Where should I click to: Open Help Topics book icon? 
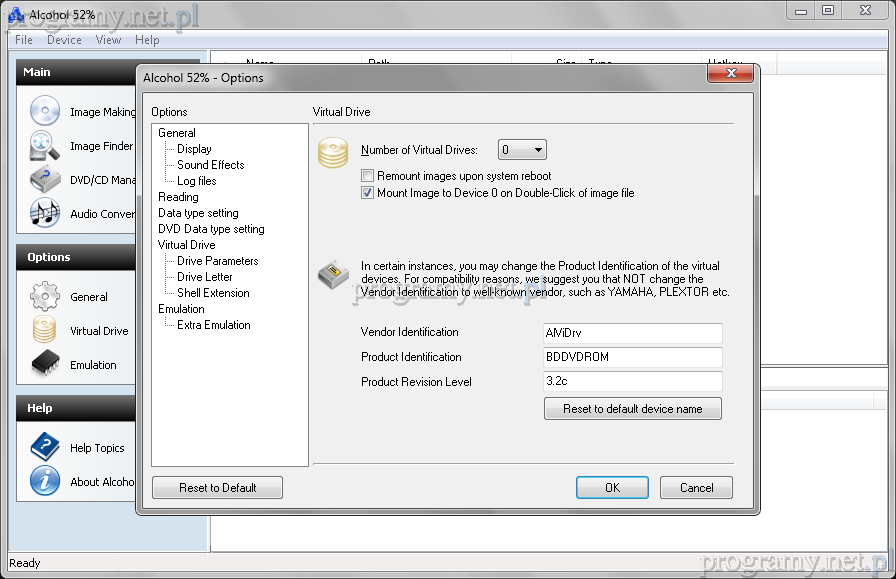point(45,448)
